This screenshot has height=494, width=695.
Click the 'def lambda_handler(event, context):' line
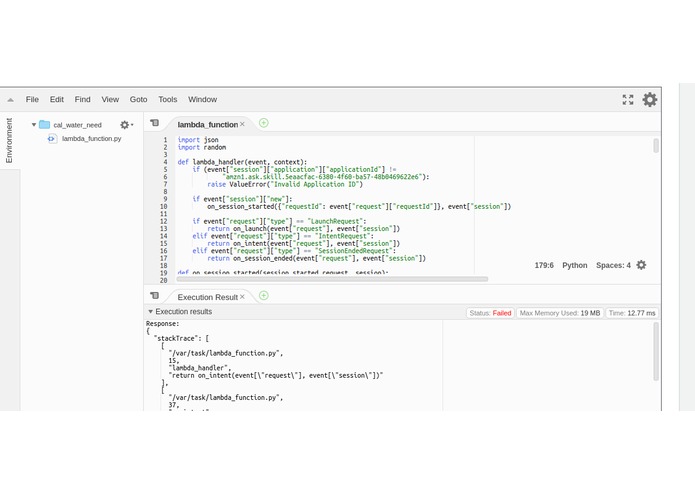coord(242,162)
